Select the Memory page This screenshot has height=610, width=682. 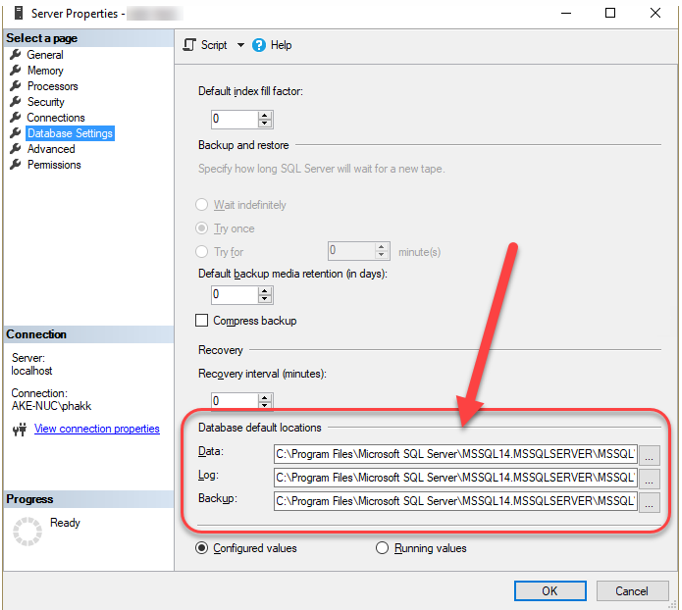[45, 71]
